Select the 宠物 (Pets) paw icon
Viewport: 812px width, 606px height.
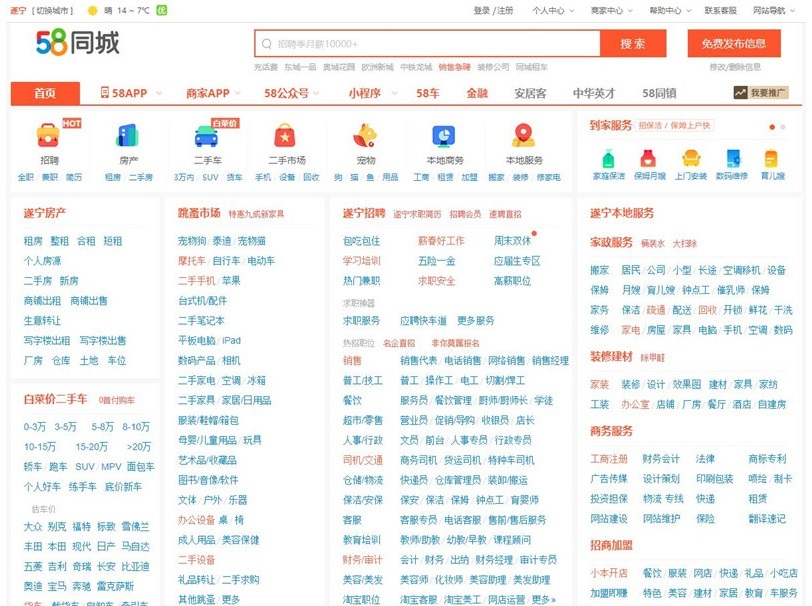[x=364, y=136]
